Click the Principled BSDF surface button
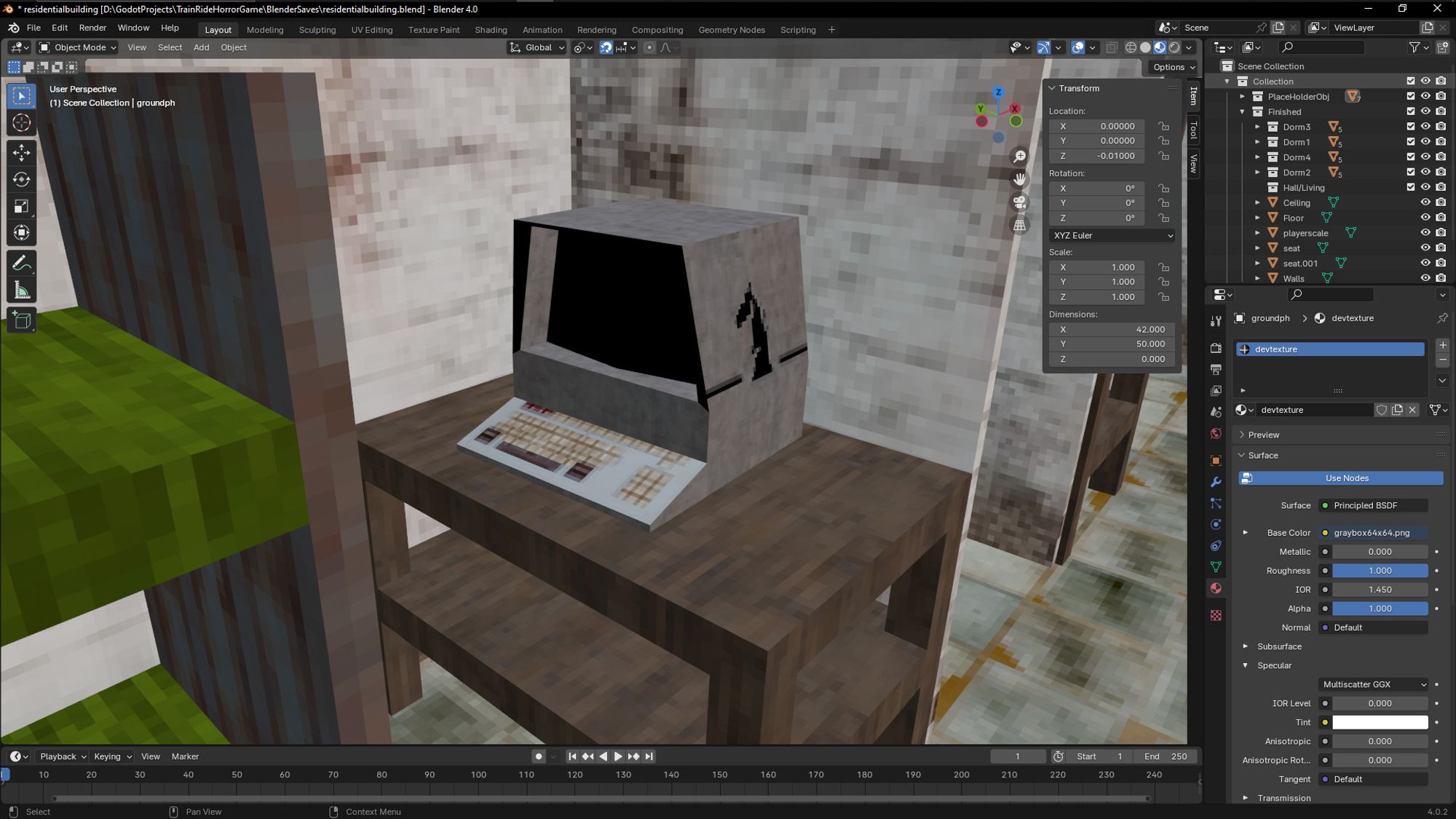The height and width of the screenshot is (819, 1456). (1373, 505)
